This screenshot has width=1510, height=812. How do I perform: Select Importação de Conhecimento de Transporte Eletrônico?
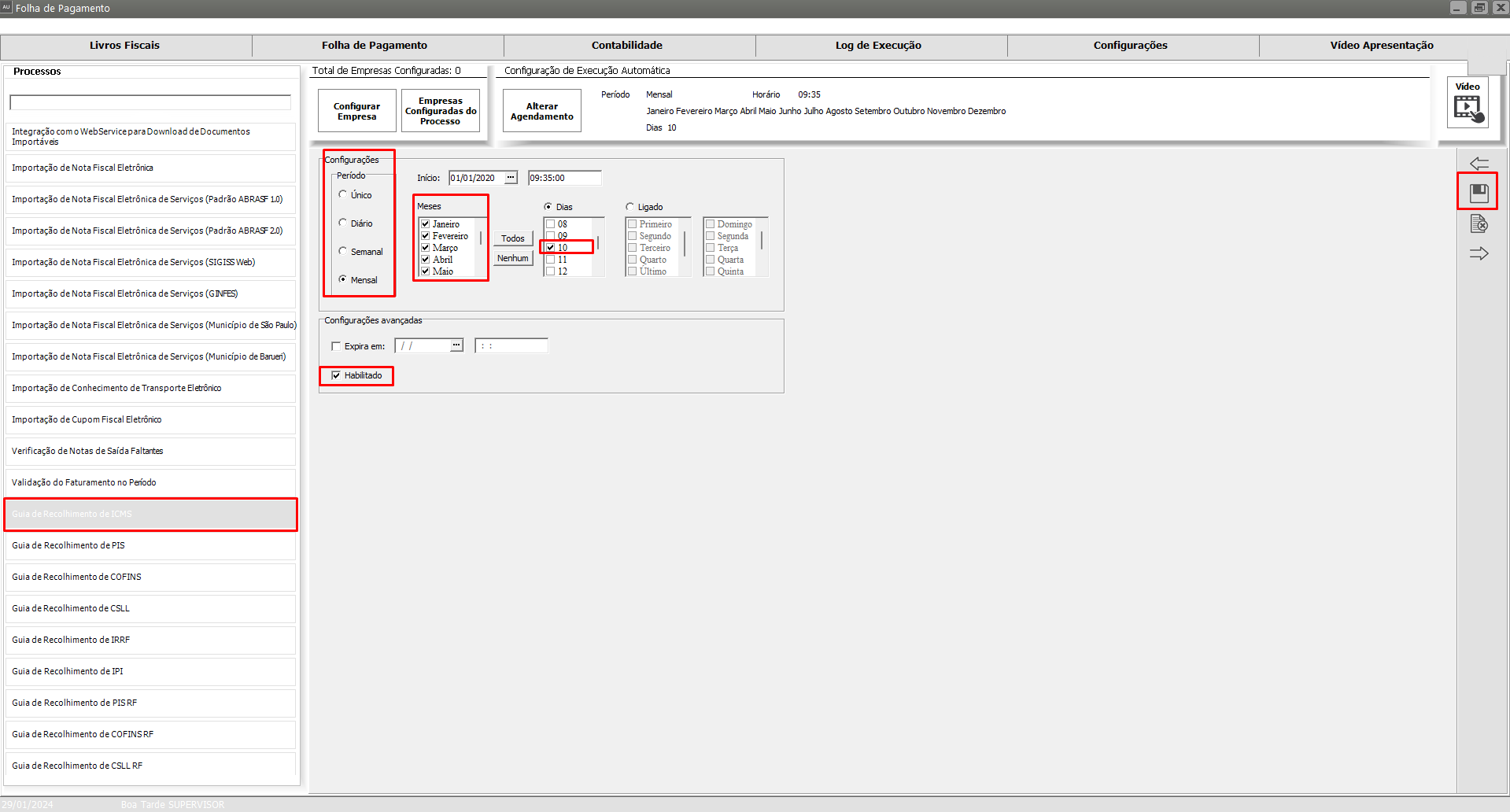(x=150, y=388)
